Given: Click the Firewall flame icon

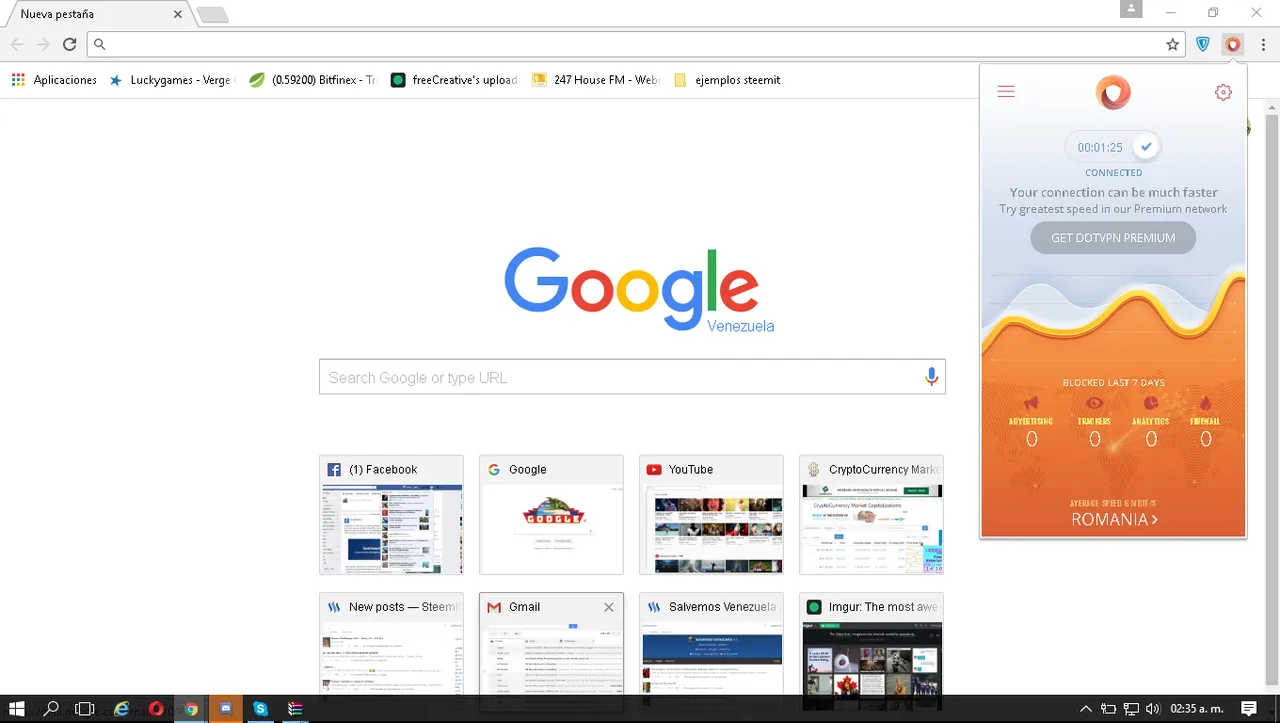Looking at the screenshot, I should click(1205, 403).
